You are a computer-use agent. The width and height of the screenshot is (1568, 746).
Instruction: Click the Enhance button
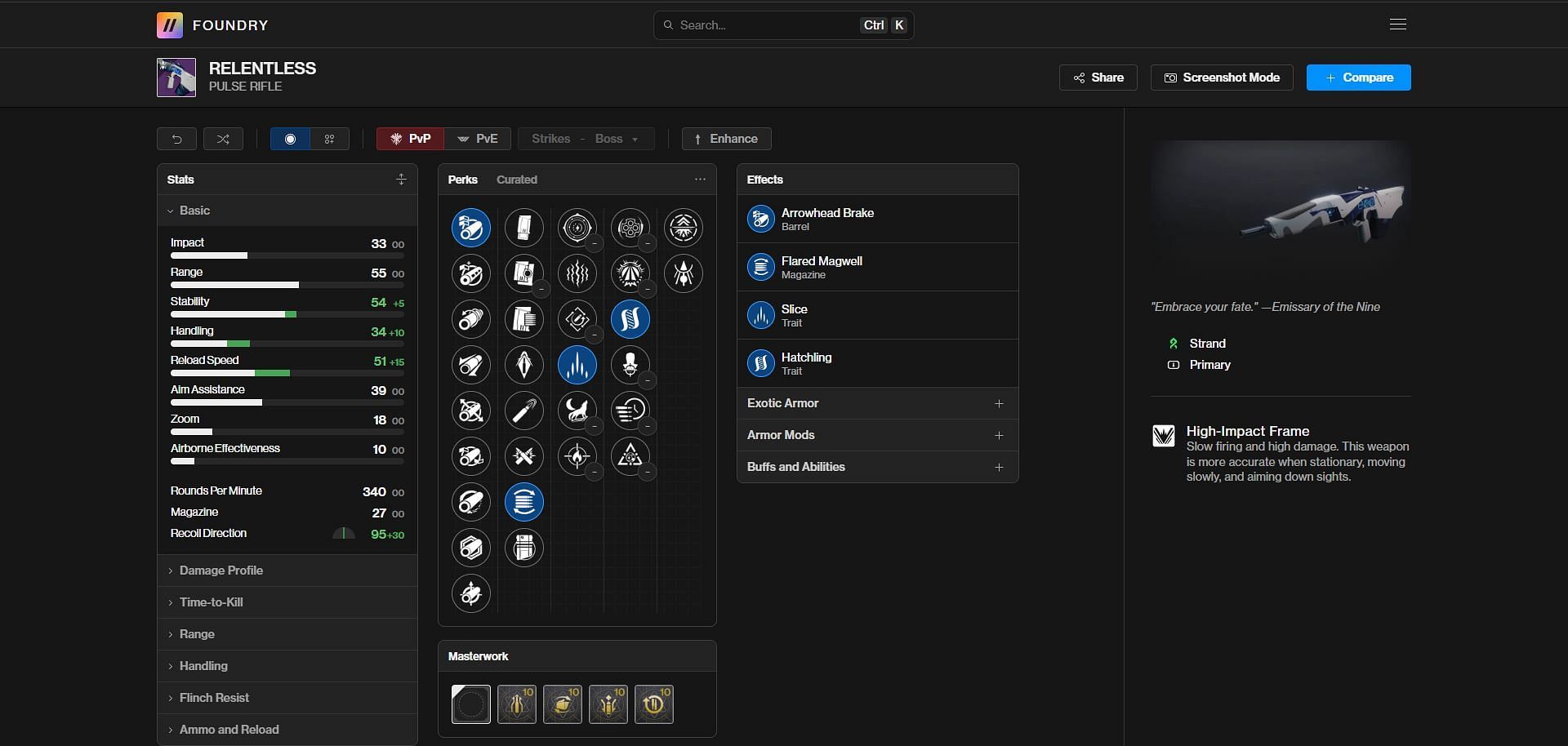727,139
